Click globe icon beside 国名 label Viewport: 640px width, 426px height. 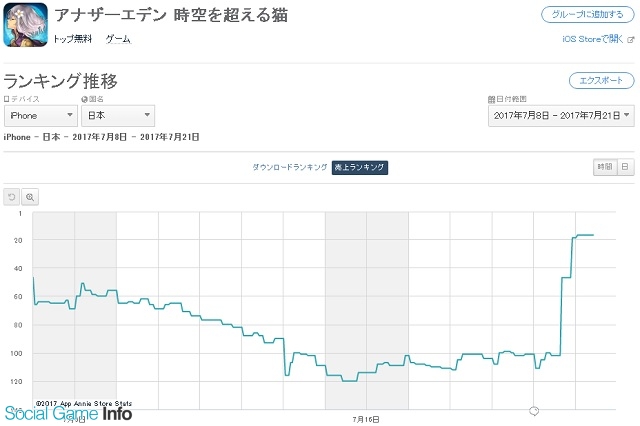[84, 99]
